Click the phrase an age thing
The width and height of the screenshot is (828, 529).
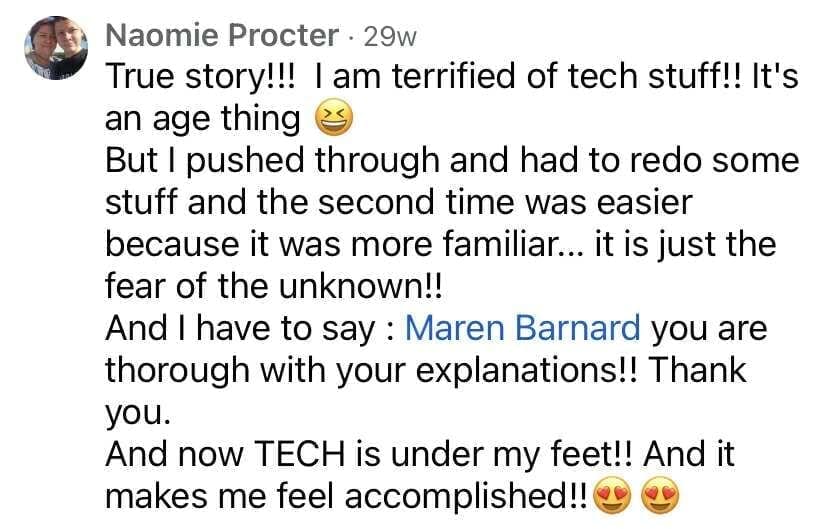[x=202, y=119]
